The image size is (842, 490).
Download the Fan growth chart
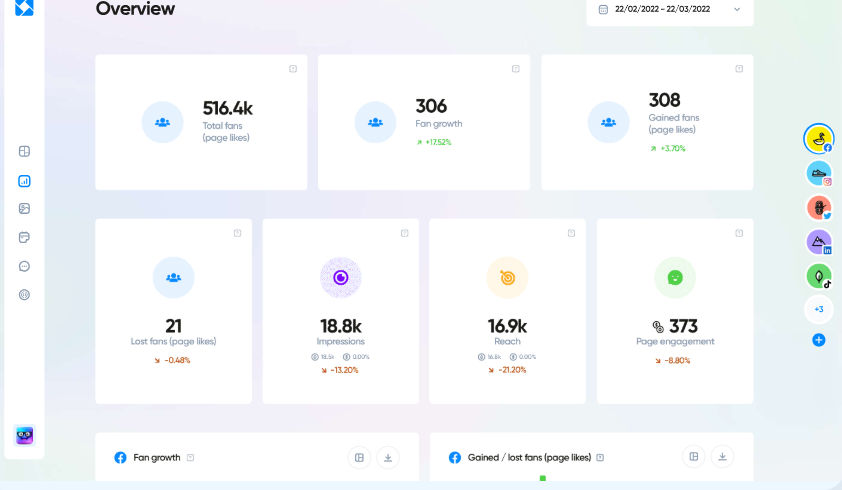[388, 458]
